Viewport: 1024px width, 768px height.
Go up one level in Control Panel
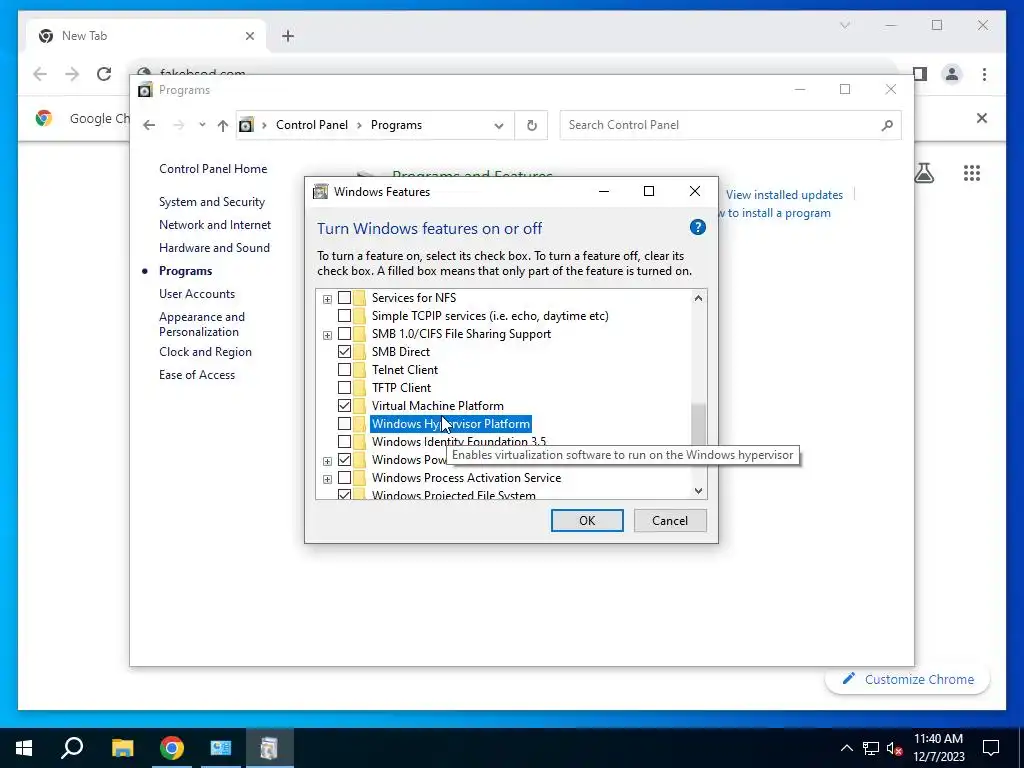pyautogui.click(x=223, y=125)
